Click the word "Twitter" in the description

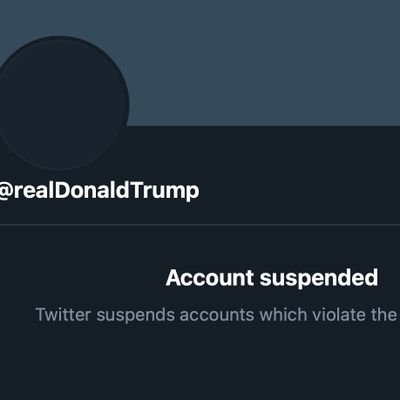click(63, 315)
